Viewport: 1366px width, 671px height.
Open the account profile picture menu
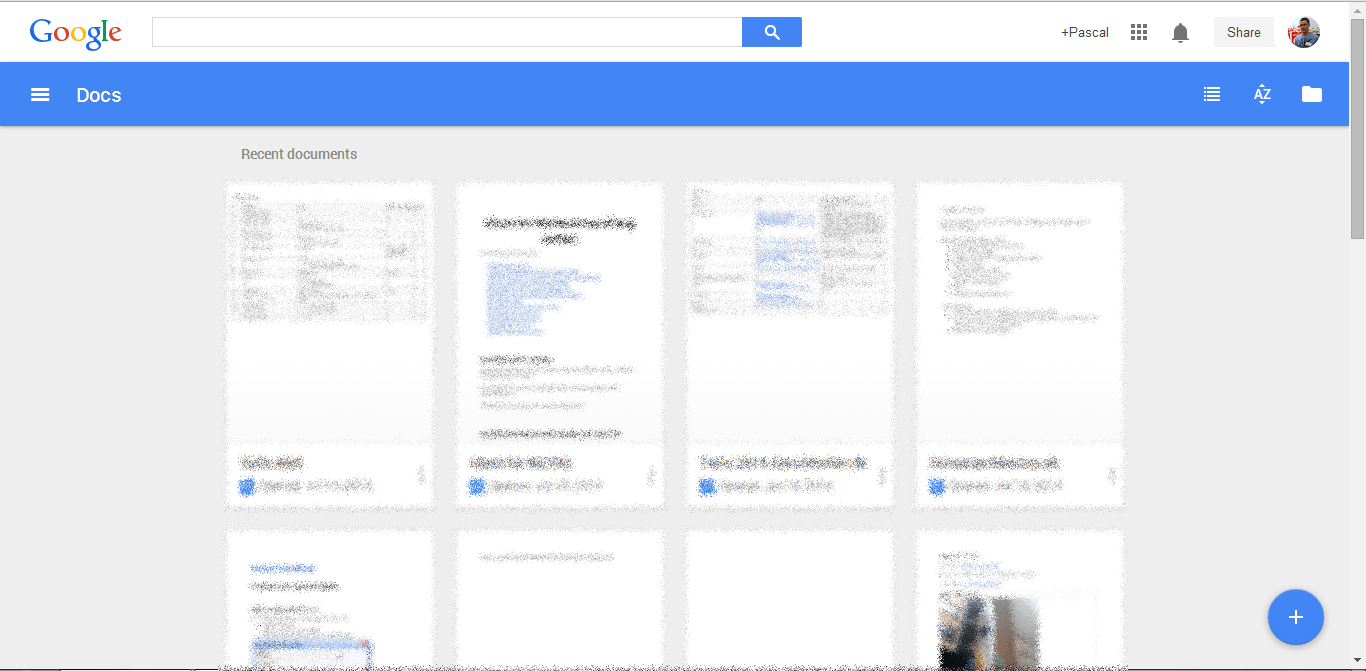pyautogui.click(x=1303, y=32)
